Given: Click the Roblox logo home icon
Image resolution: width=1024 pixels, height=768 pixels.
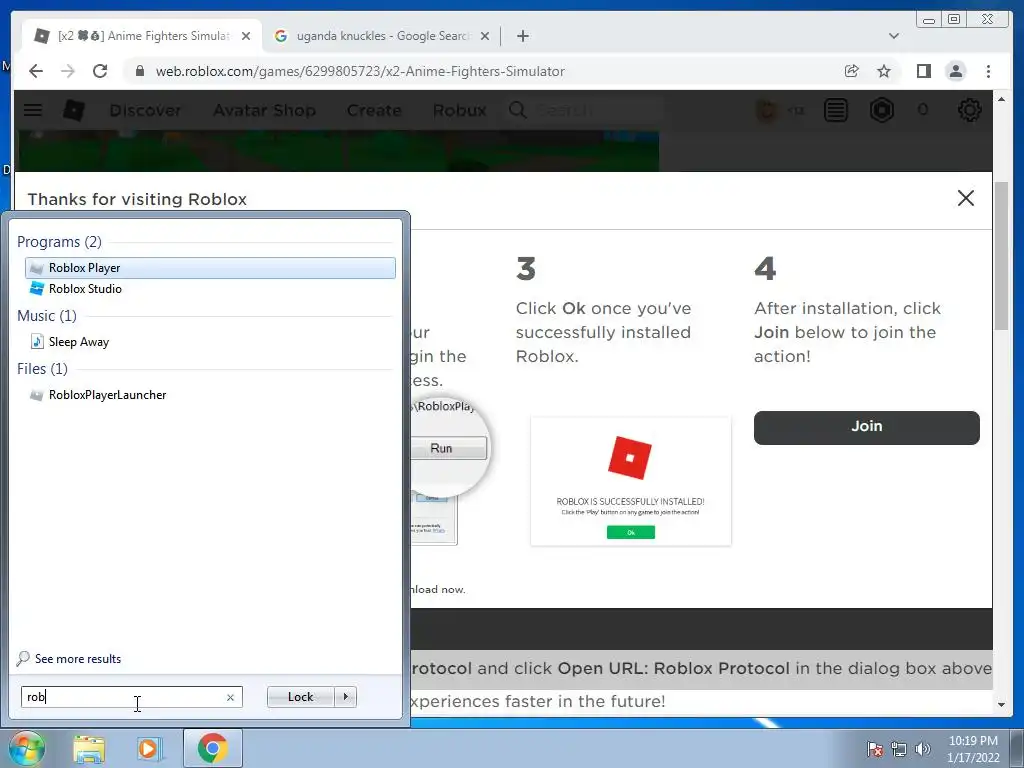Looking at the screenshot, I should [x=73, y=110].
